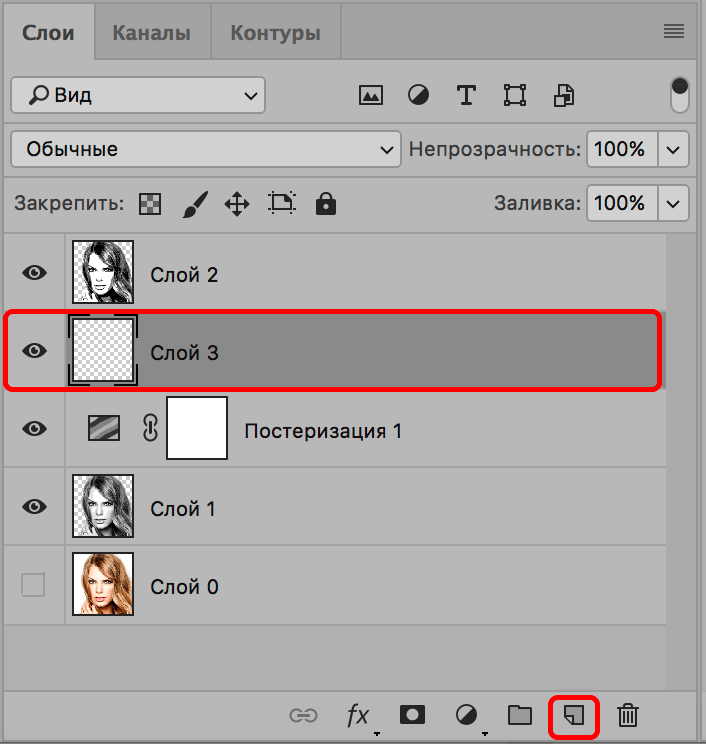This screenshot has width=706, height=744.
Task: Switch to the Каналы tab
Action: 151,33
